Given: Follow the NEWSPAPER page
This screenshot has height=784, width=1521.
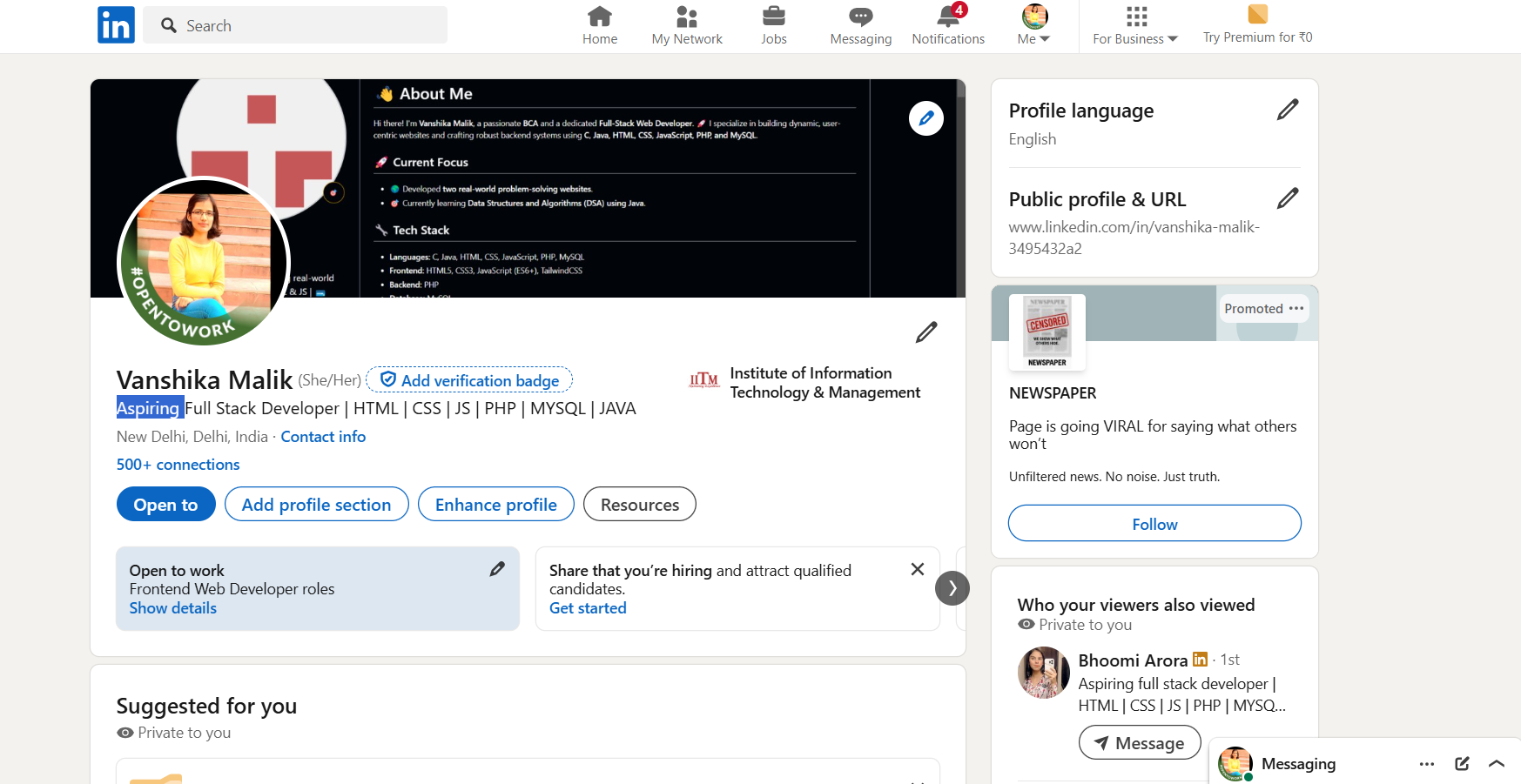Looking at the screenshot, I should [1154, 524].
